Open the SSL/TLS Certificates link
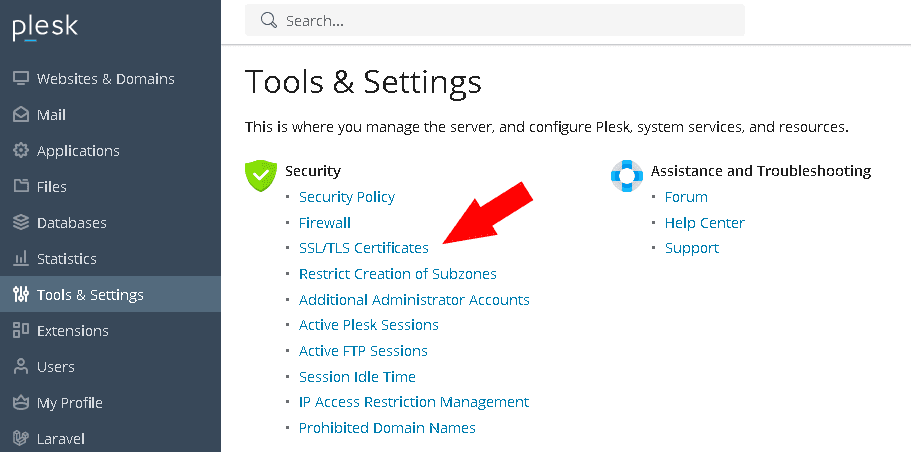The image size is (911, 452). point(363,248)
